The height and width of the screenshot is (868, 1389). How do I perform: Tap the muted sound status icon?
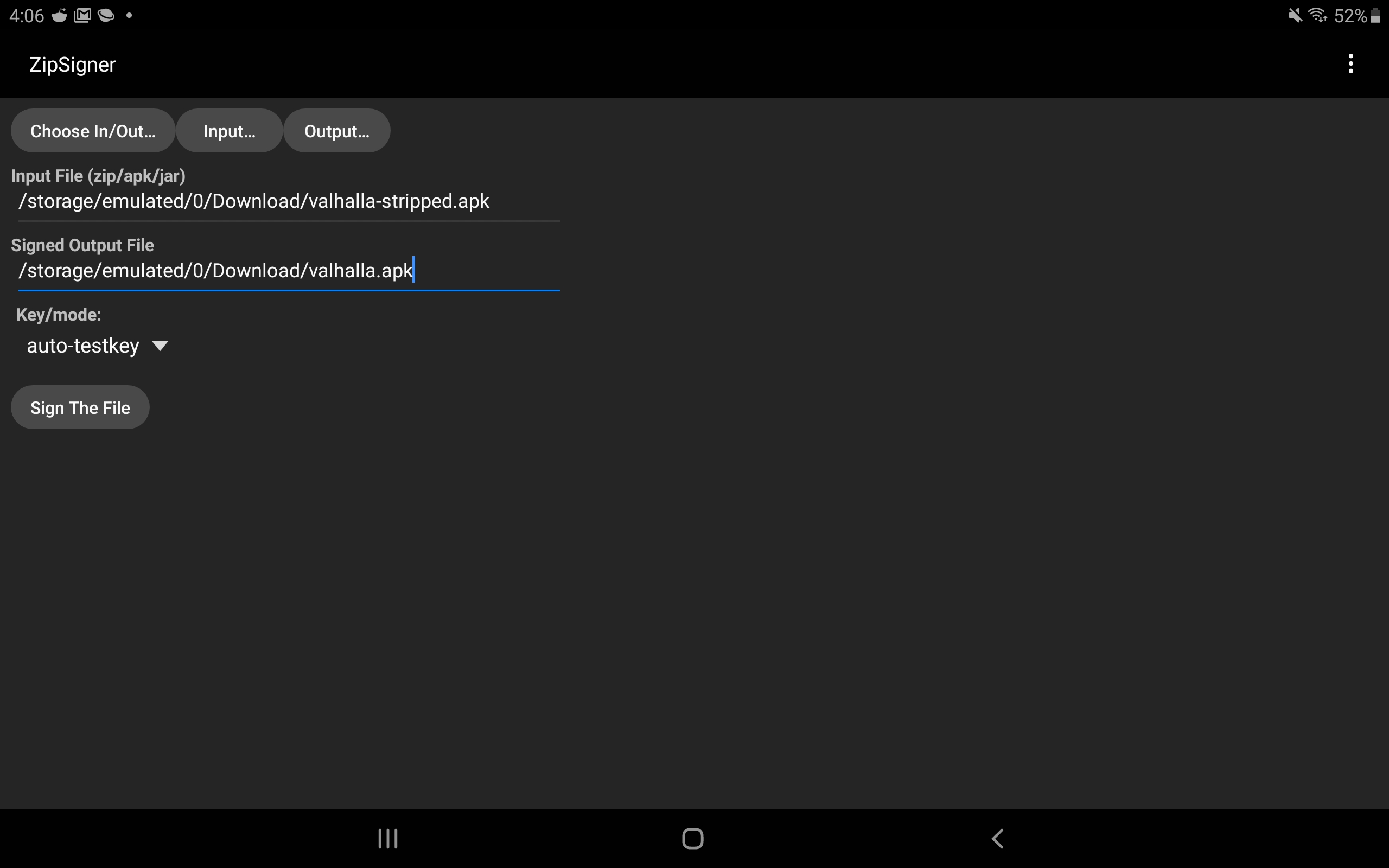pyautogui.click(x=1295, y=16)
